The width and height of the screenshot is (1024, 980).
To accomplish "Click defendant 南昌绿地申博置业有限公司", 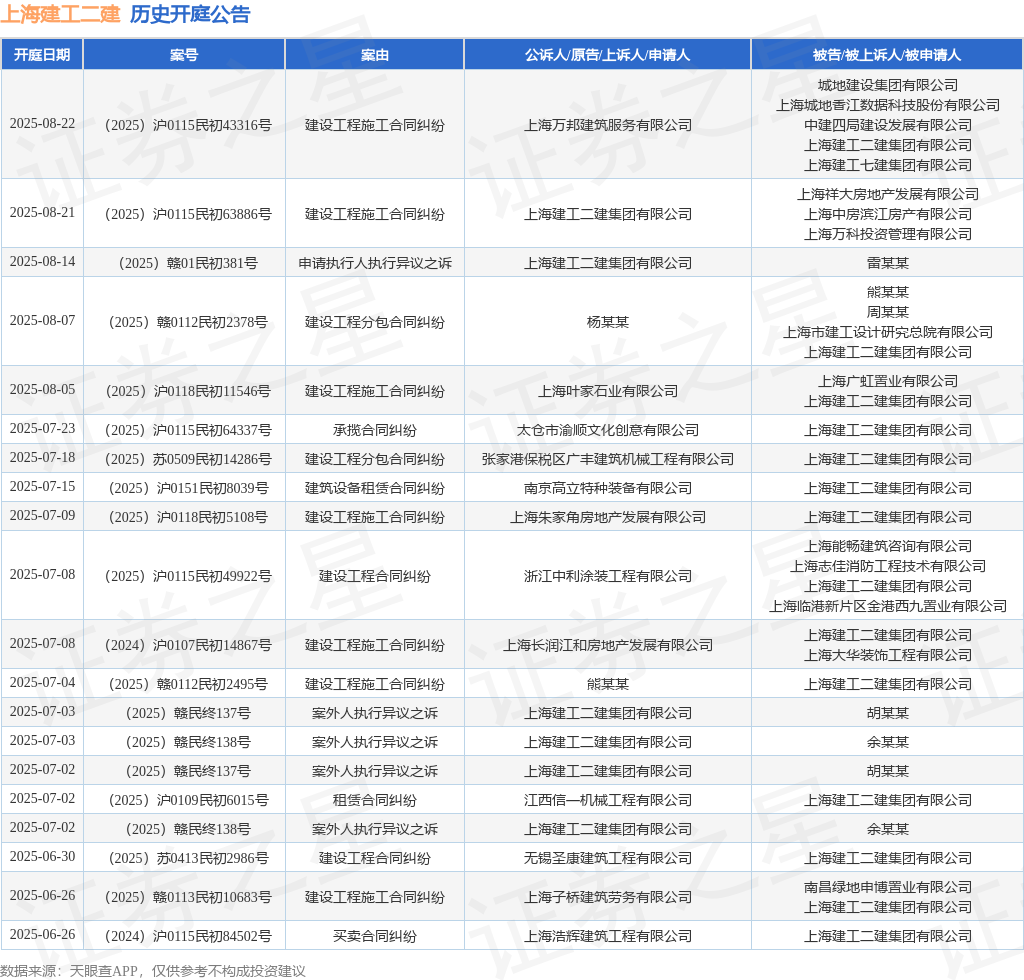I will [888, 887].
